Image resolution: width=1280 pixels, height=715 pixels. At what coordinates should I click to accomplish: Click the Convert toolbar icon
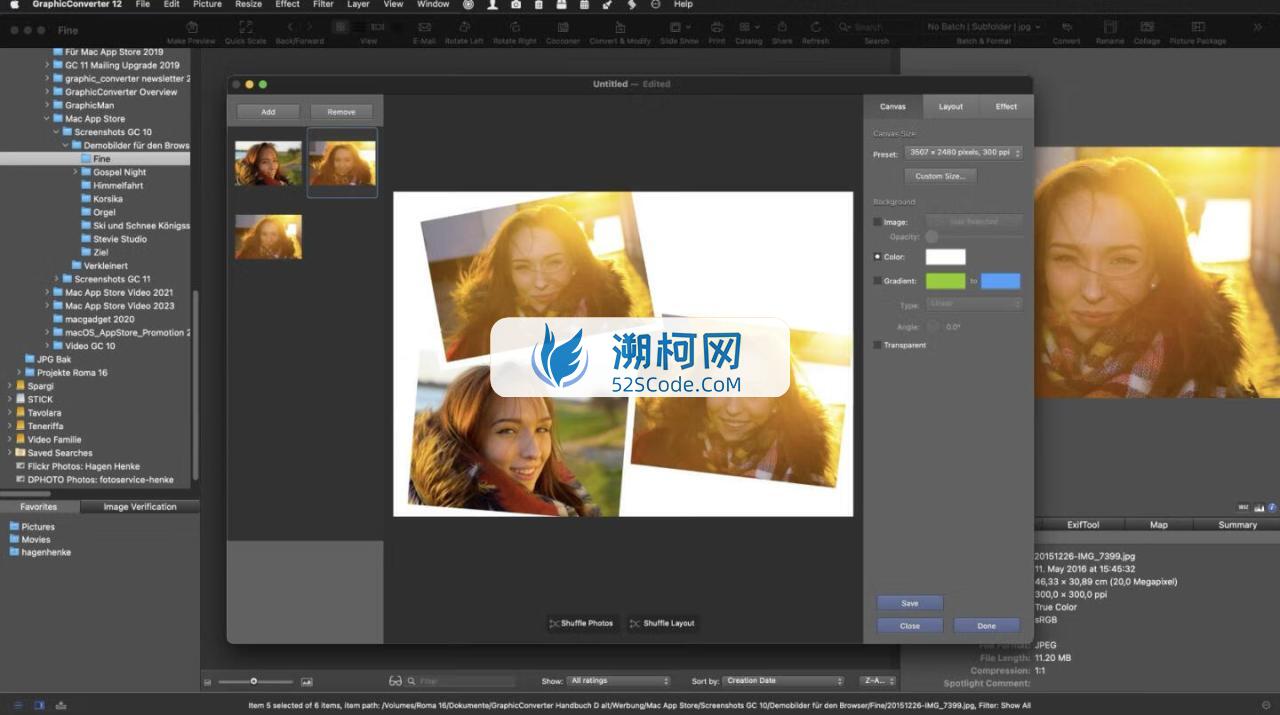1066,27
